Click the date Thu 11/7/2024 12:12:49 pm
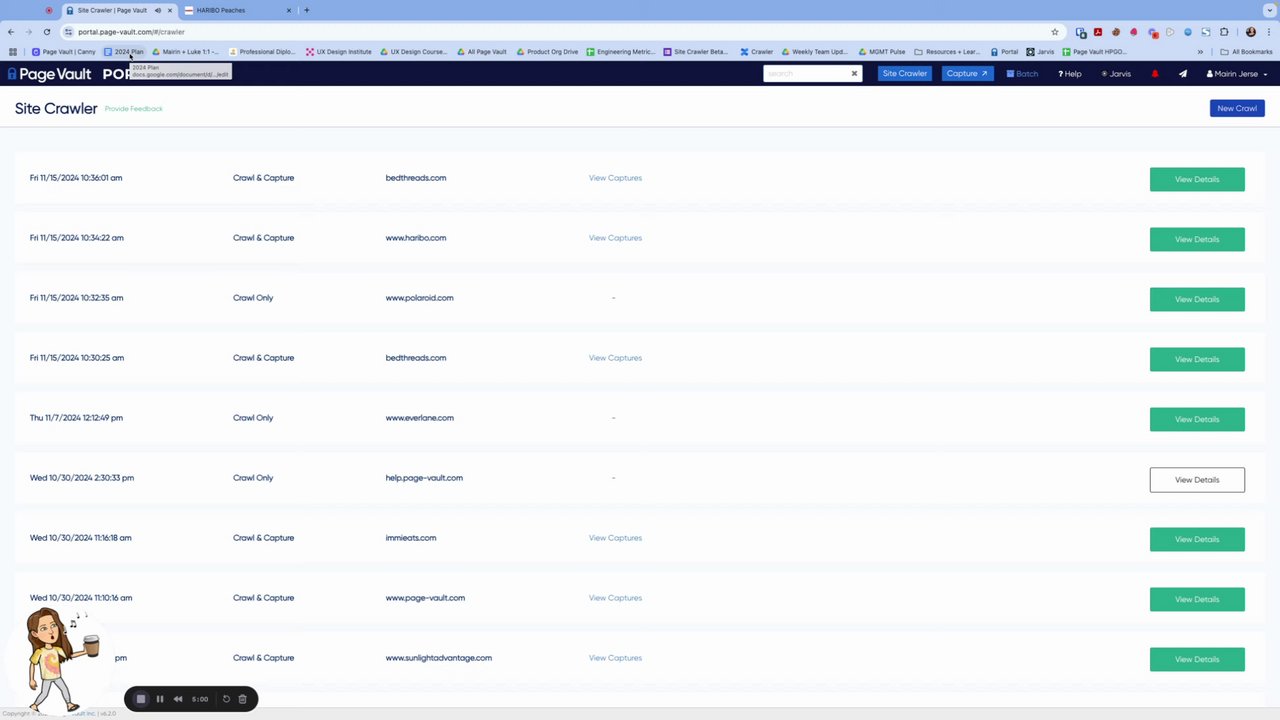 pyautogui.click(x=76, y=418)
